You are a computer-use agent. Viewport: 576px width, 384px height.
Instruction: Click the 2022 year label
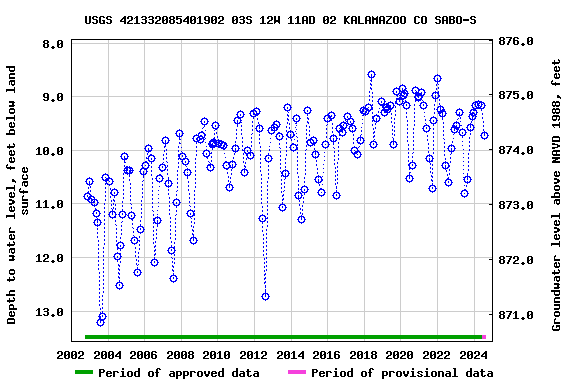[436, 355]
